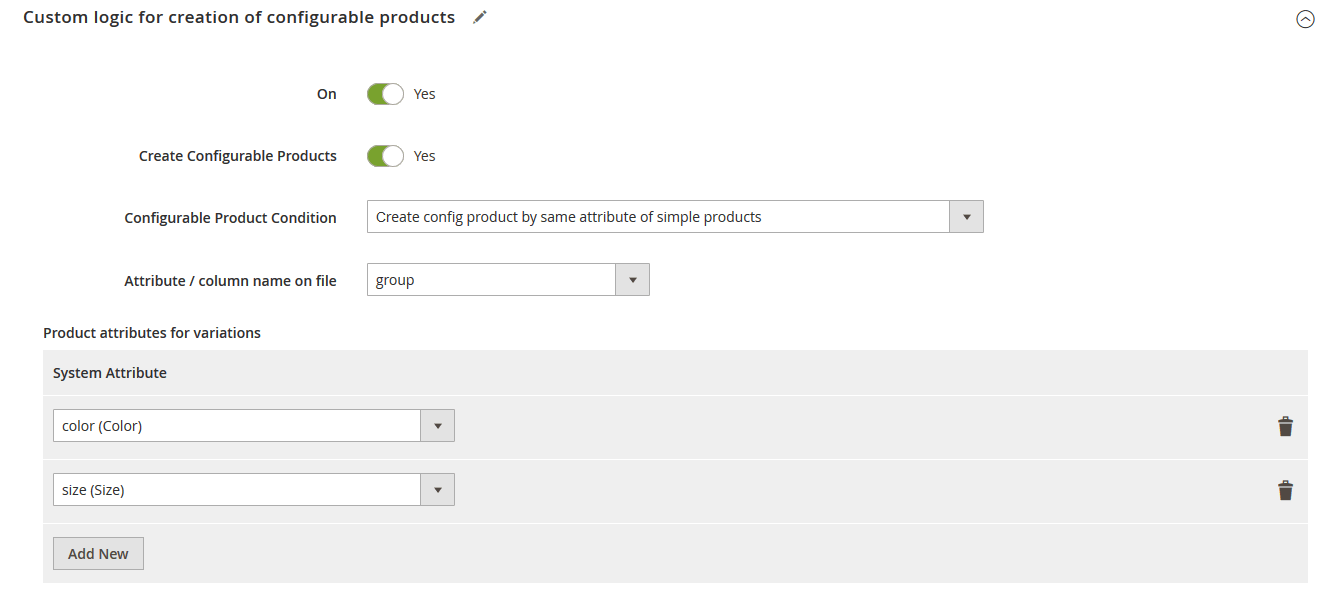The image size is (1335, 600).
Task: Click the arrow on size (Size) select
Action: (437, 490)
